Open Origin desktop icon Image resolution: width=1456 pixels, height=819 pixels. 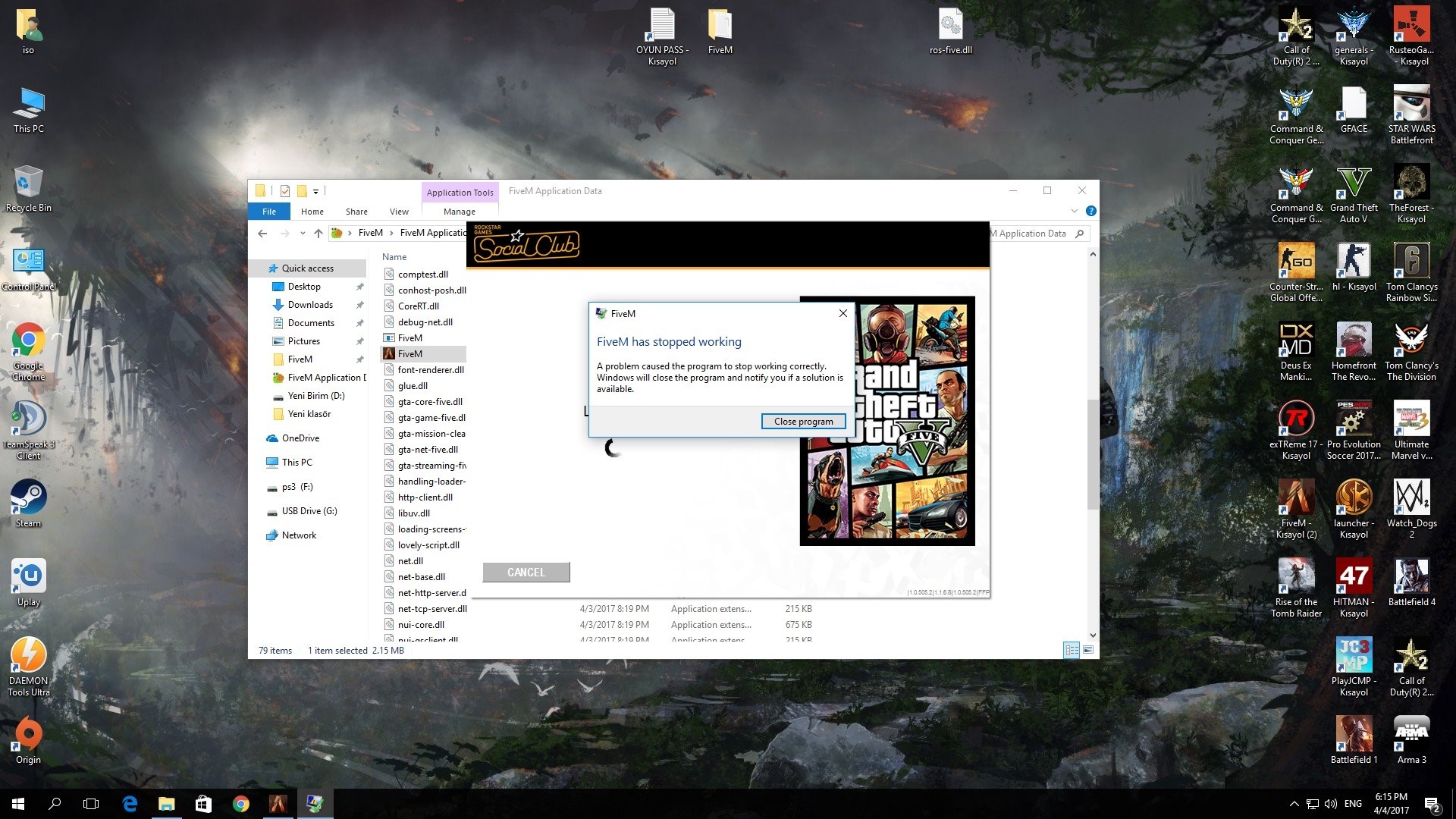29,740
